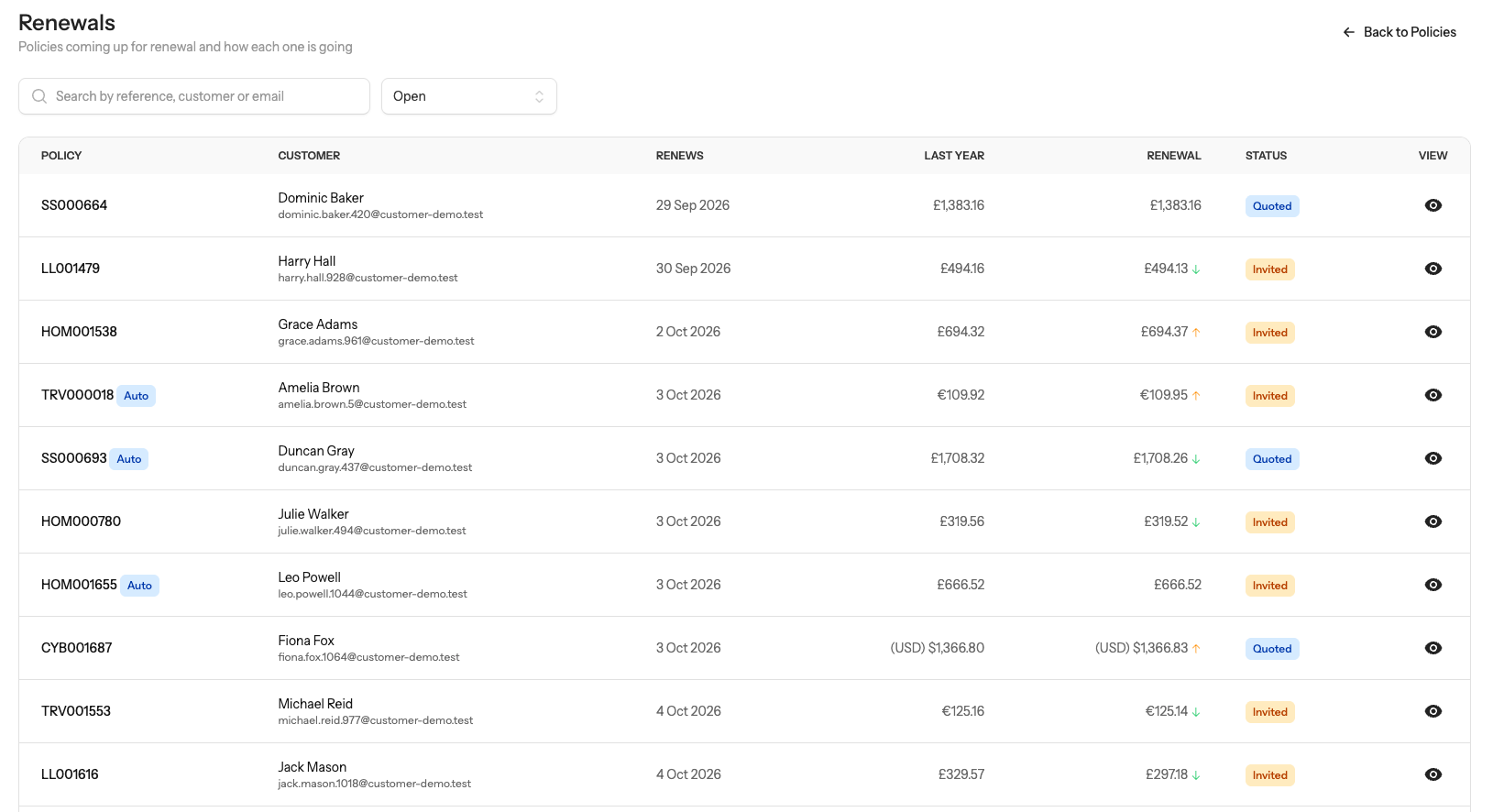This screenshot has width=1493, height=812.
Task: Click the Auto badge on TRV000018
Action: (137, 396)
